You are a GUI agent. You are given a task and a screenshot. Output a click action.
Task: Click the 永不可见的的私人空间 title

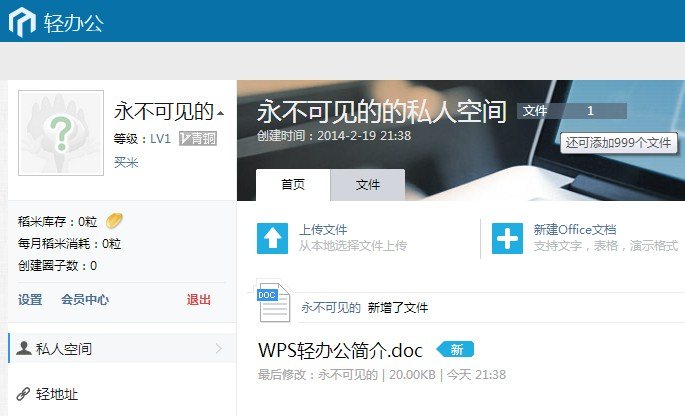[382, 111]
